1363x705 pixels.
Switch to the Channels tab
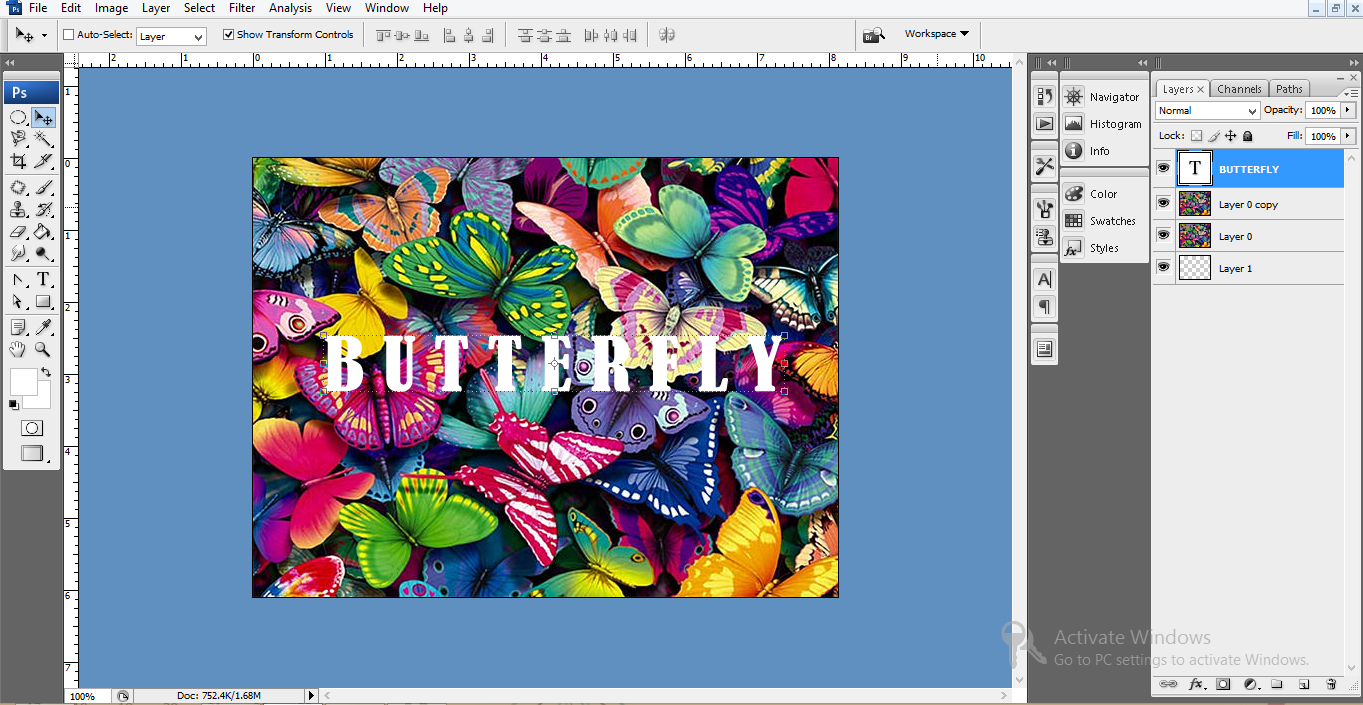pos(1239,89)
